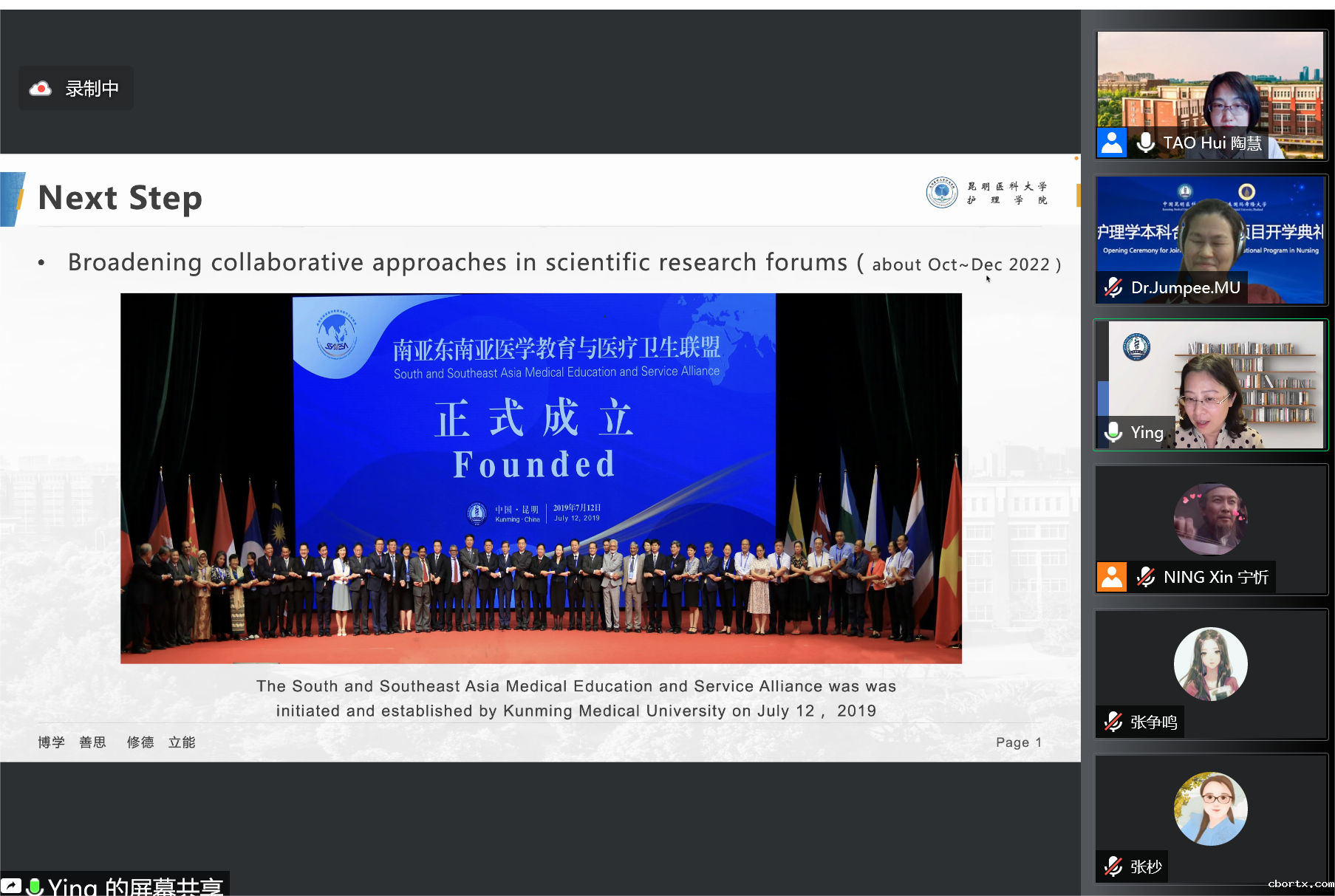
Task: Toggle the muted microphone for 张争鸣
Action: point(1113,722)
